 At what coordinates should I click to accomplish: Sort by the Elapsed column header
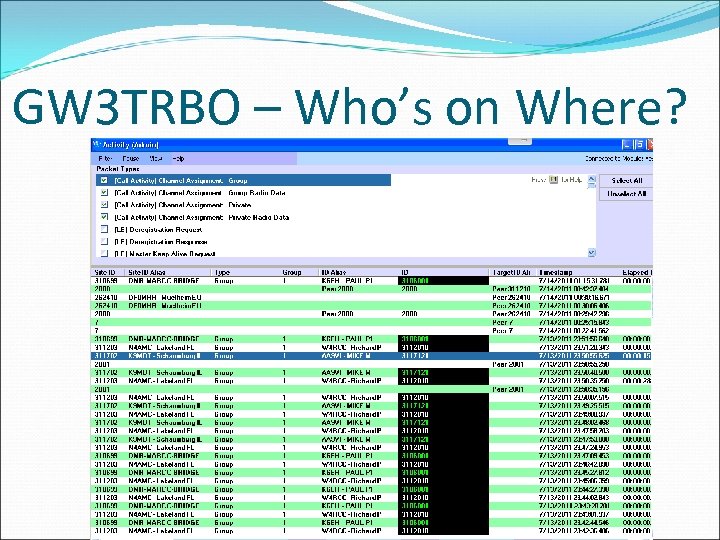click(636, 272)
